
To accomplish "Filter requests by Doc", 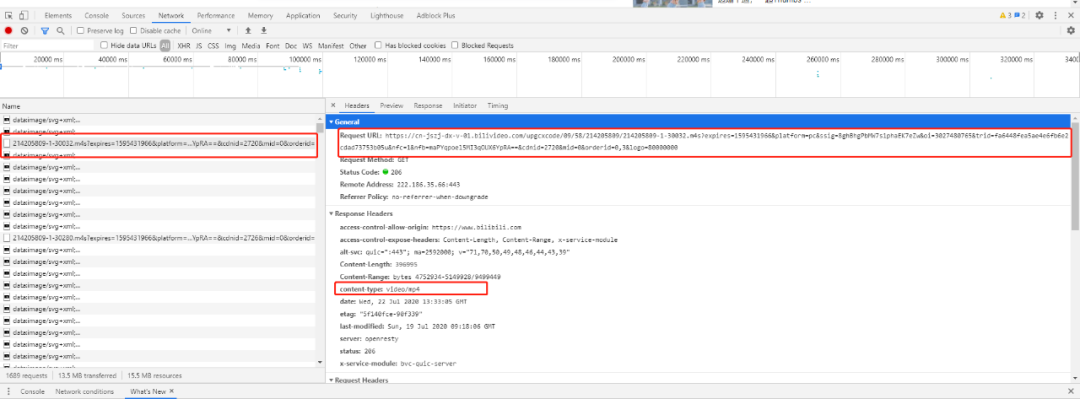I will (x=291, y=45).
